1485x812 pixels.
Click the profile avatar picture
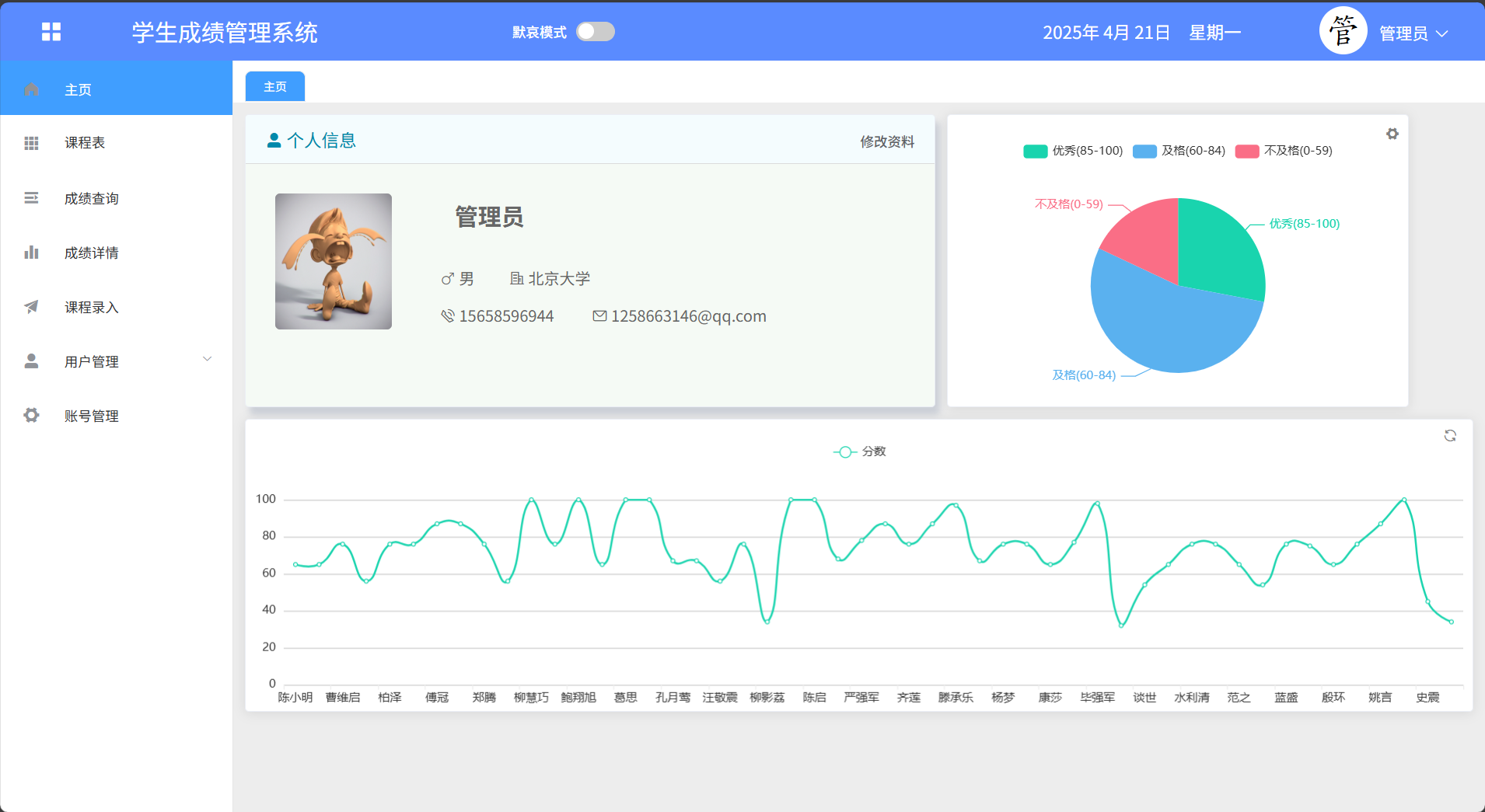click(334, 261)
